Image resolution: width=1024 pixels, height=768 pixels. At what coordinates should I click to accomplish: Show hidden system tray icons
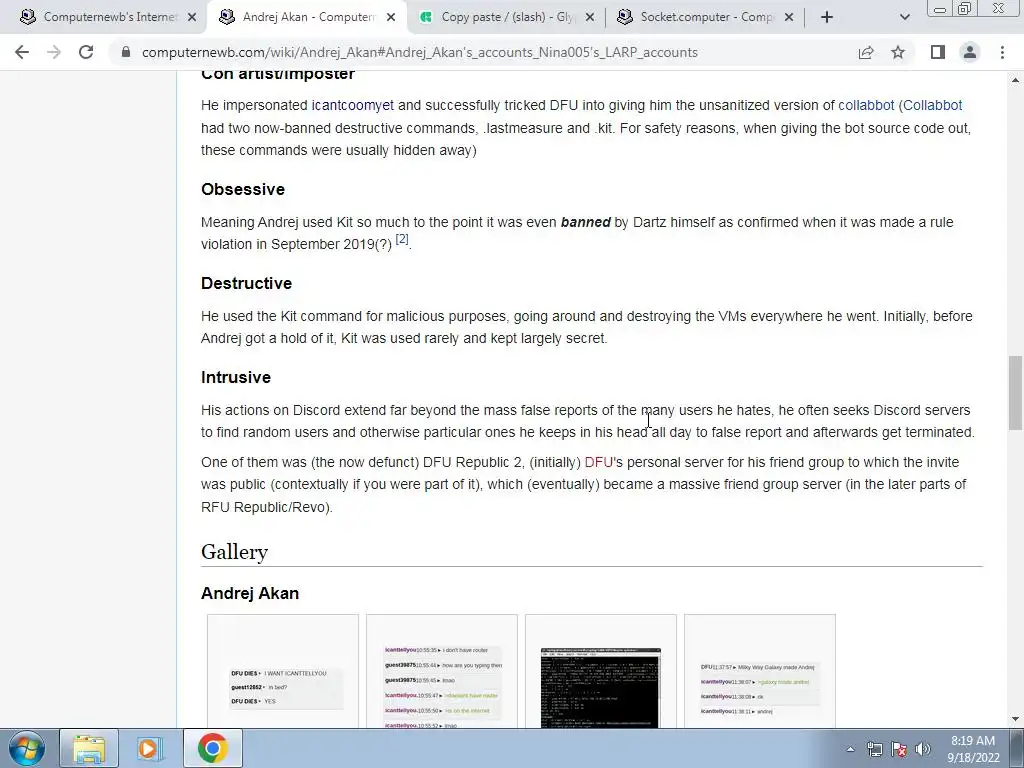coord(850,749)
